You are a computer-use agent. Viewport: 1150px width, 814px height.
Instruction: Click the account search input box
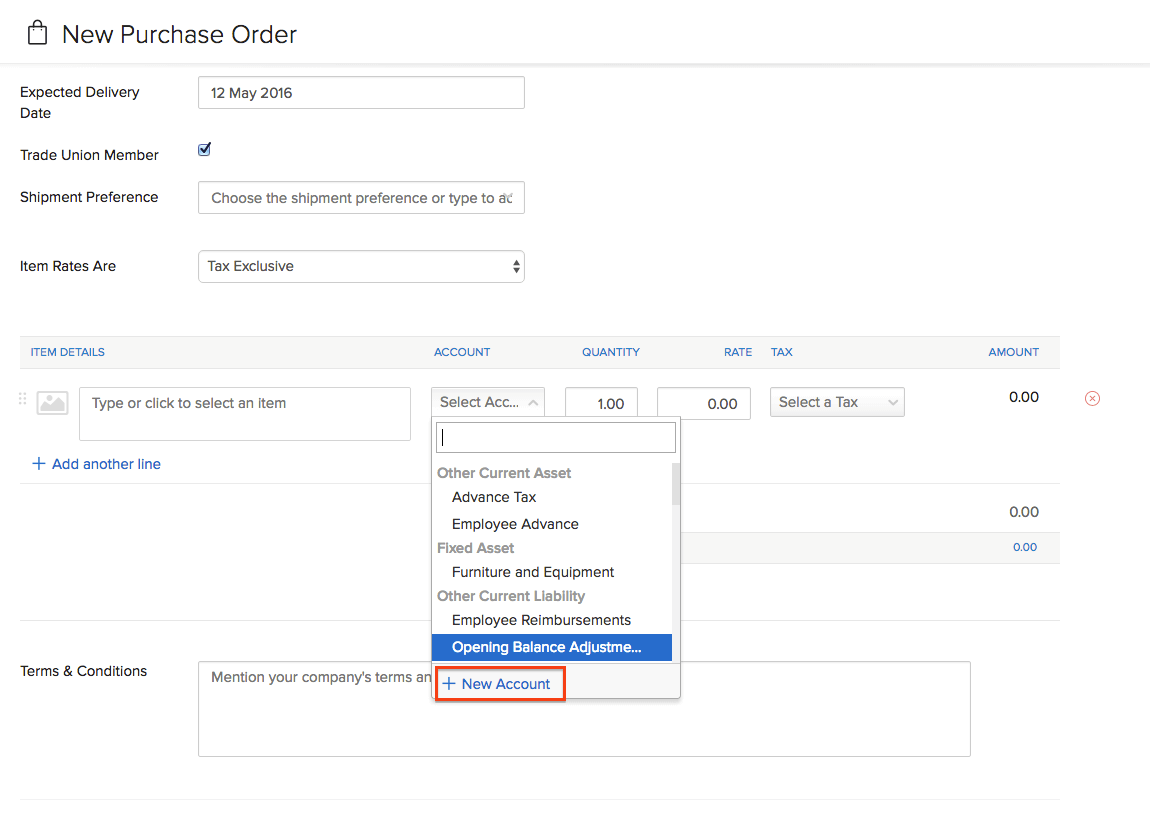tap(555, 437)
